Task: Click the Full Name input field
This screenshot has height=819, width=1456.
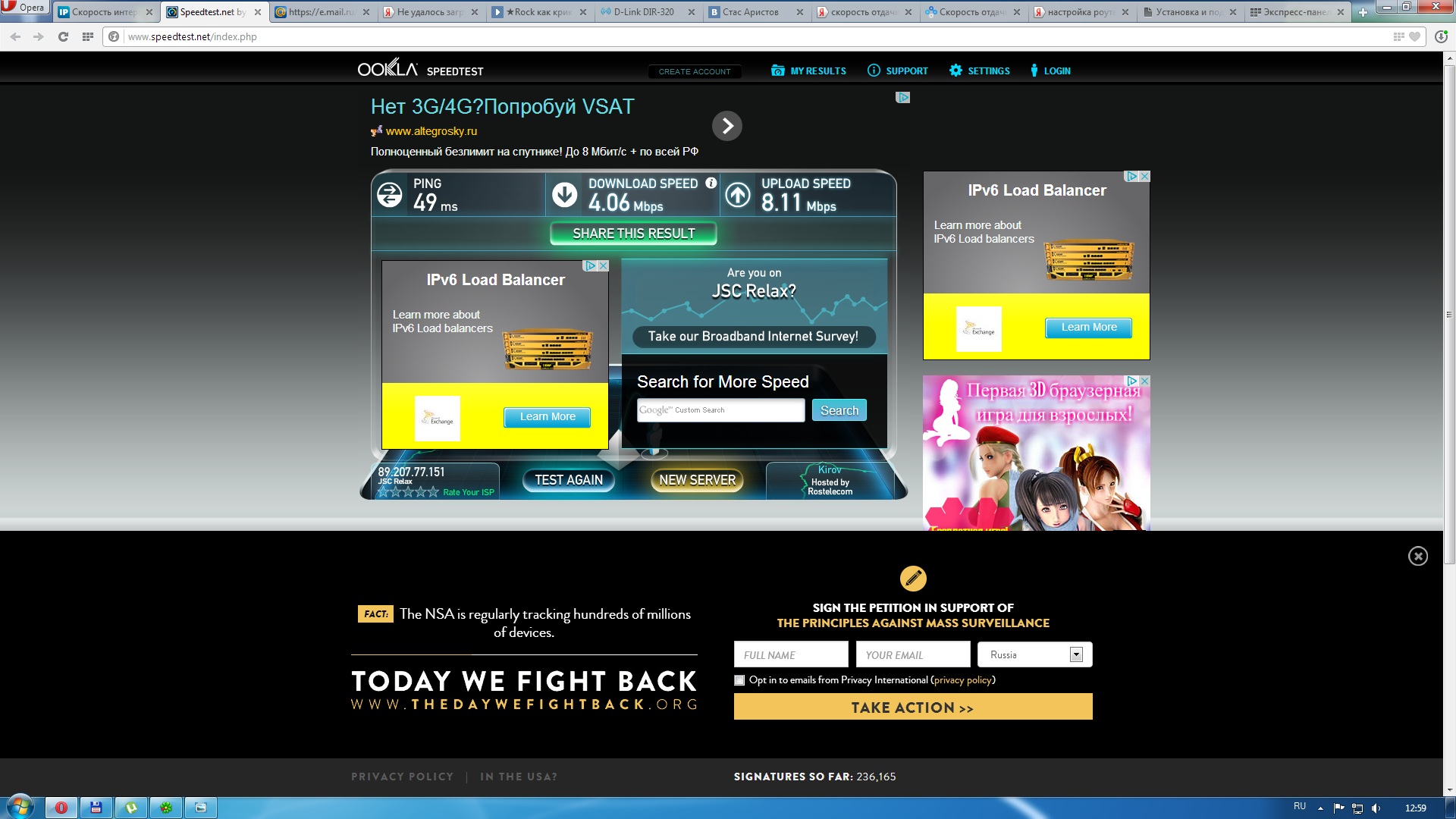Action: point(790,654)
